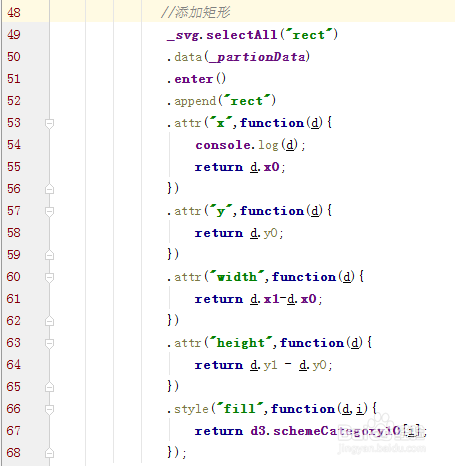The image size is (455, 466).
Task: Click function keyword on line 60
Action: [x=304, y=277]
